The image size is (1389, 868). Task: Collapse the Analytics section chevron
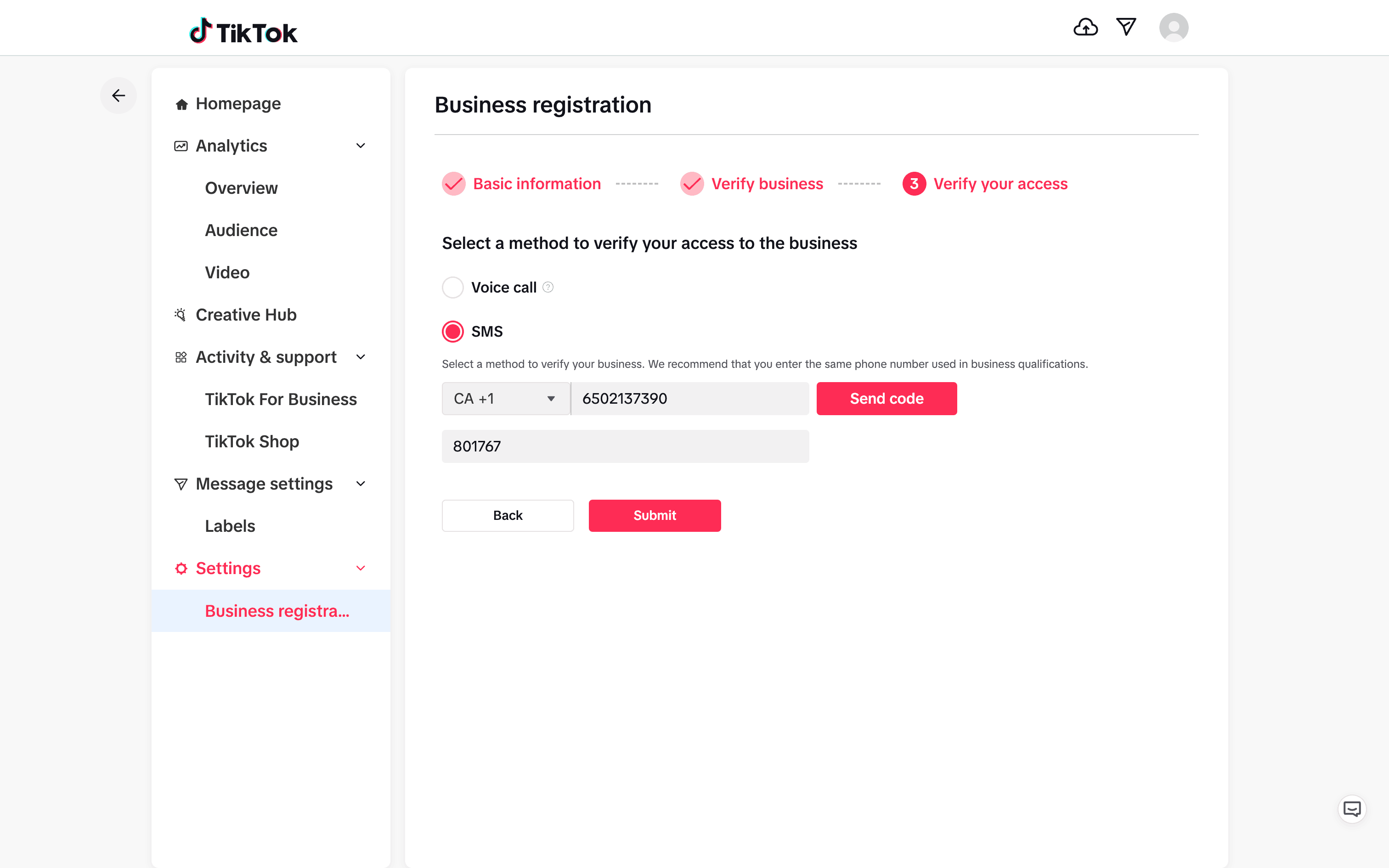click(x=361, y=146)
